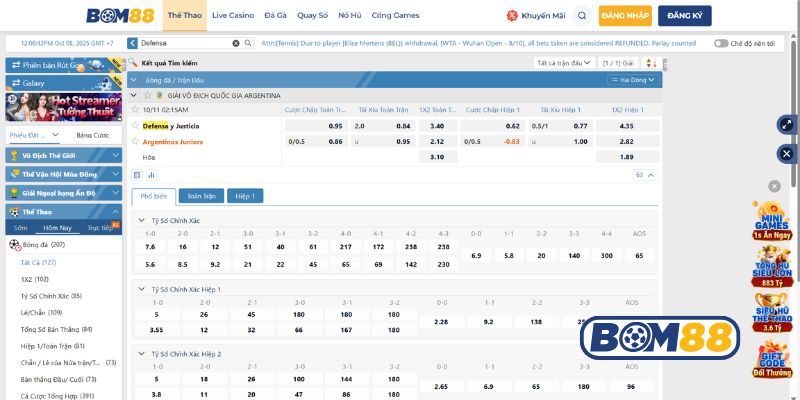Click the Khuyến Mãi promotion icon
The height and width of the screenshot is (400, 800).
pyautogui.click(x=512, y=16)
